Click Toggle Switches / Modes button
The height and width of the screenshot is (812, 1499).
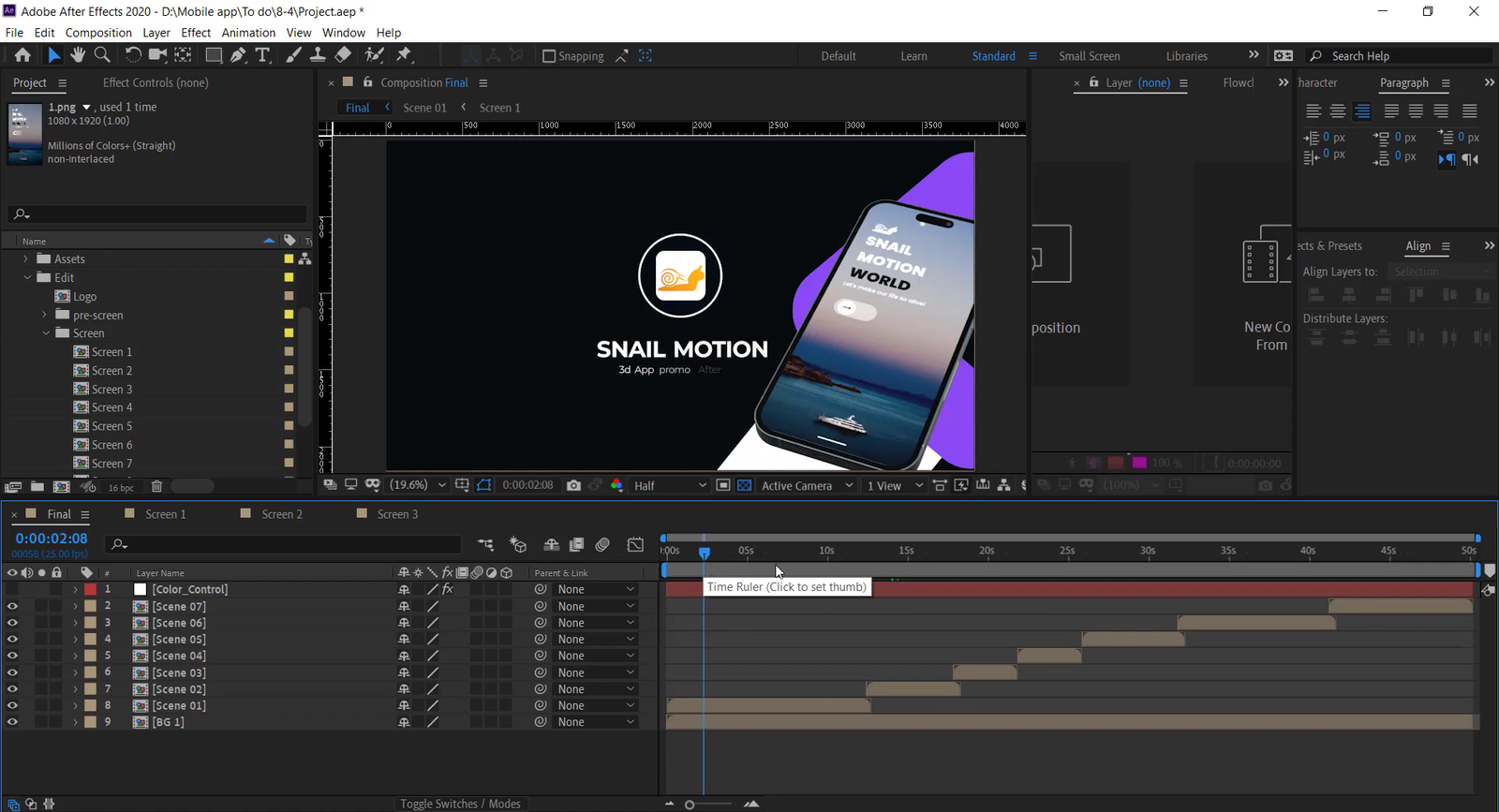(x=460, y=804)
